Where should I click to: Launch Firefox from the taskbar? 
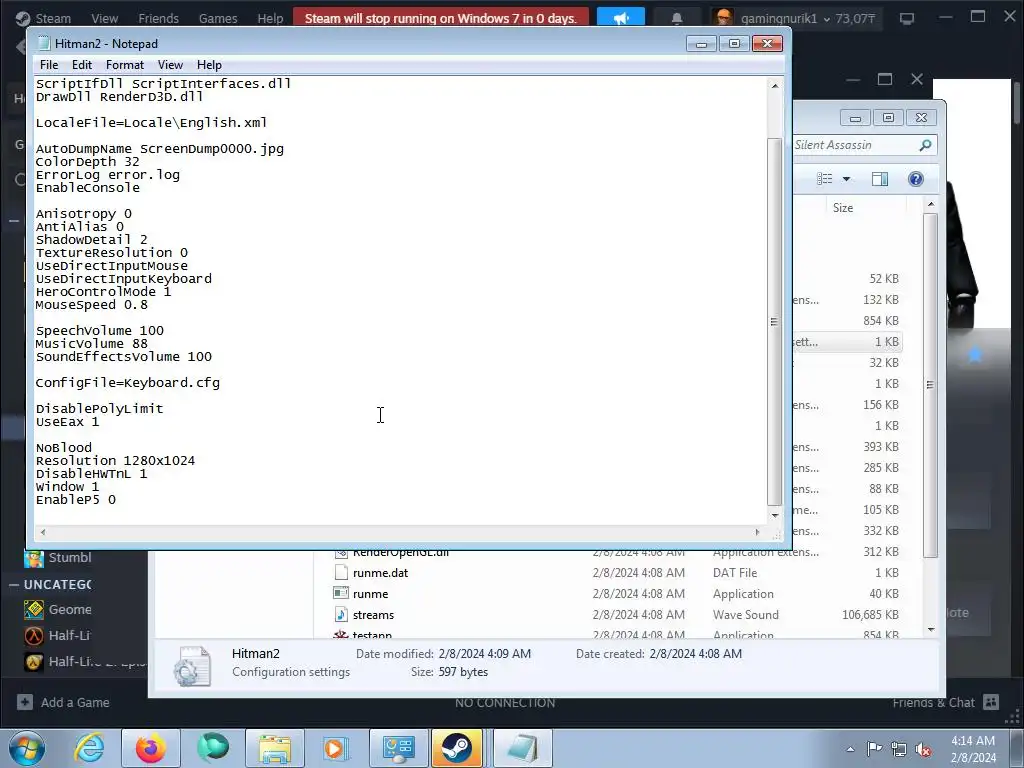click(151, 748)
